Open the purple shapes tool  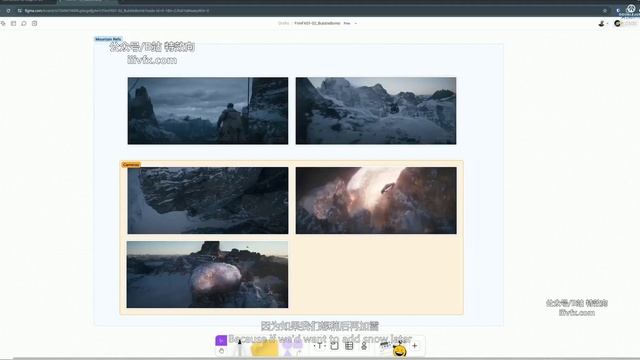point(293,347)
